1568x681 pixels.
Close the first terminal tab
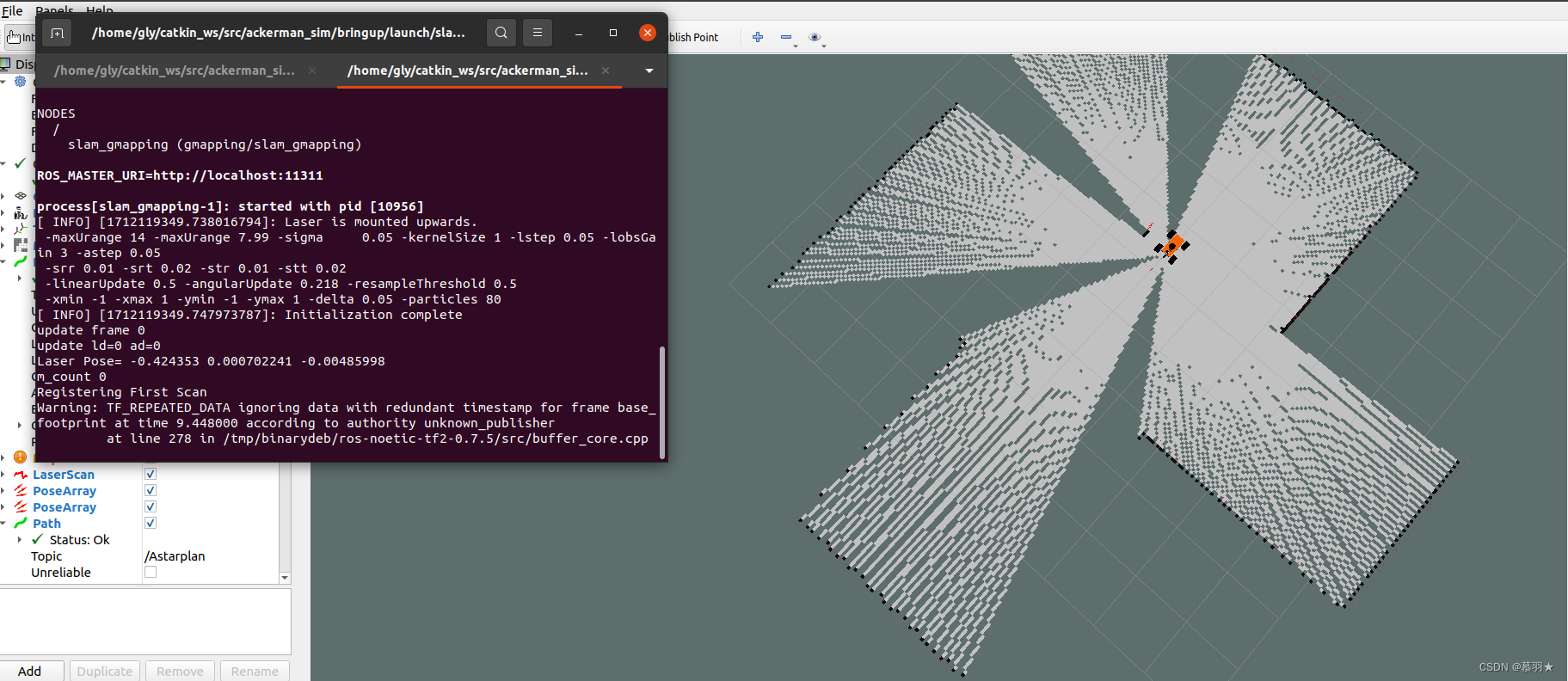(x=311, y=71)
